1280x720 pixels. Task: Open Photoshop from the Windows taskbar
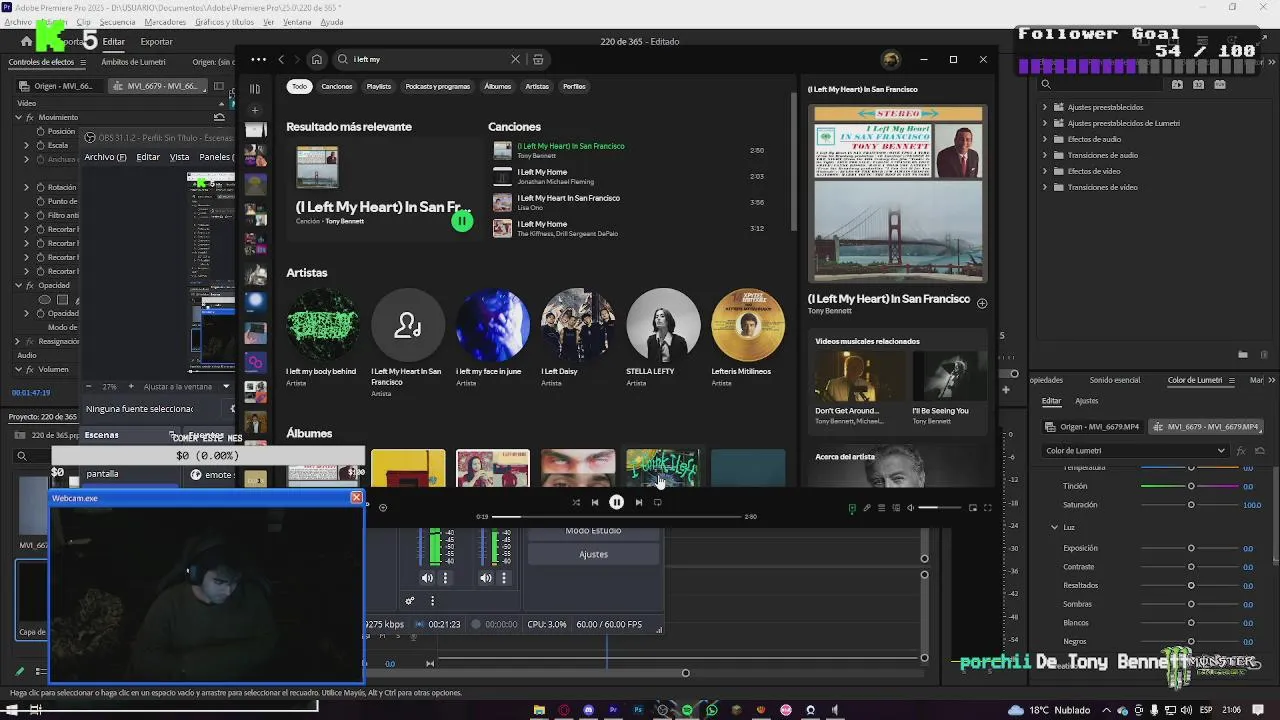coord(638,710)
